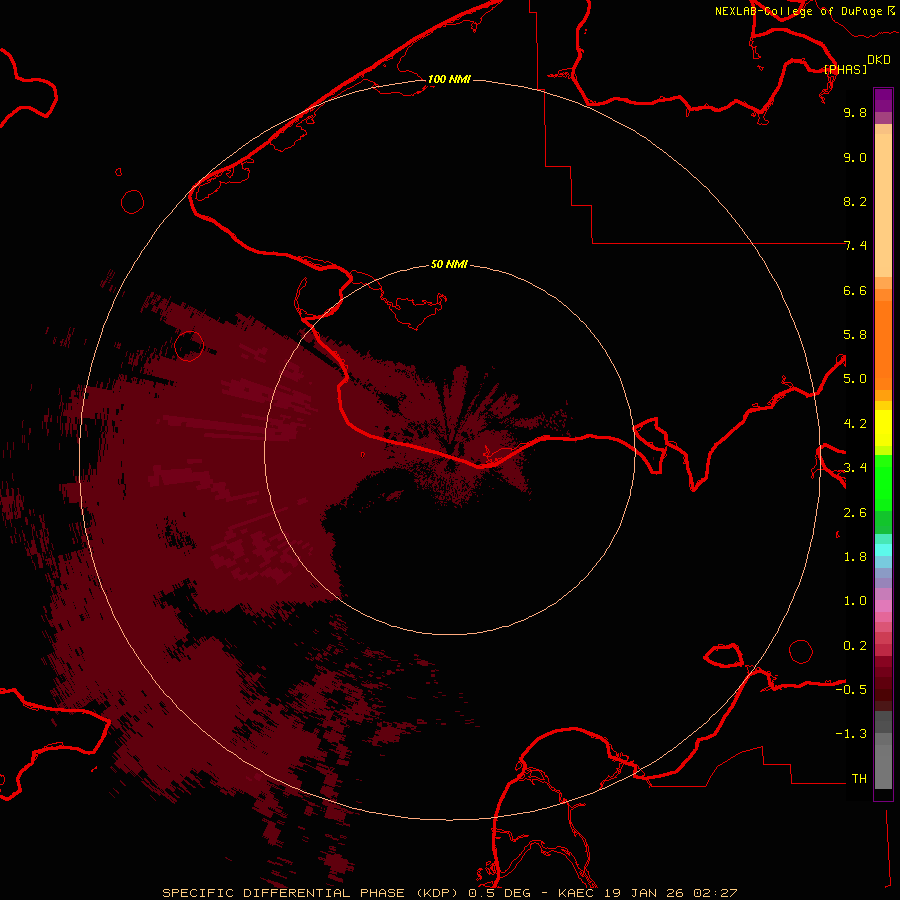The width and height of the screenshot is (900, 900).
Task: Select the 0.2 value on the color scale
Action: (855, 646)
